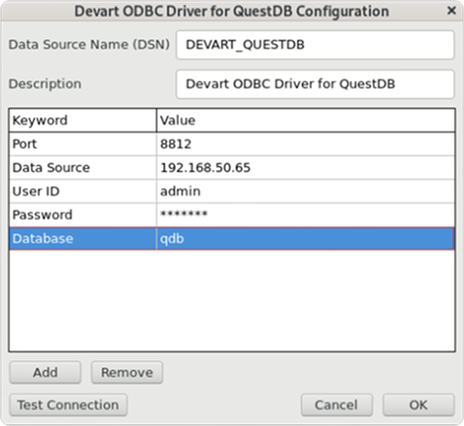Screen dimensions: 464x426
Task: Select the admin value cell
Action: pos(306,191)
